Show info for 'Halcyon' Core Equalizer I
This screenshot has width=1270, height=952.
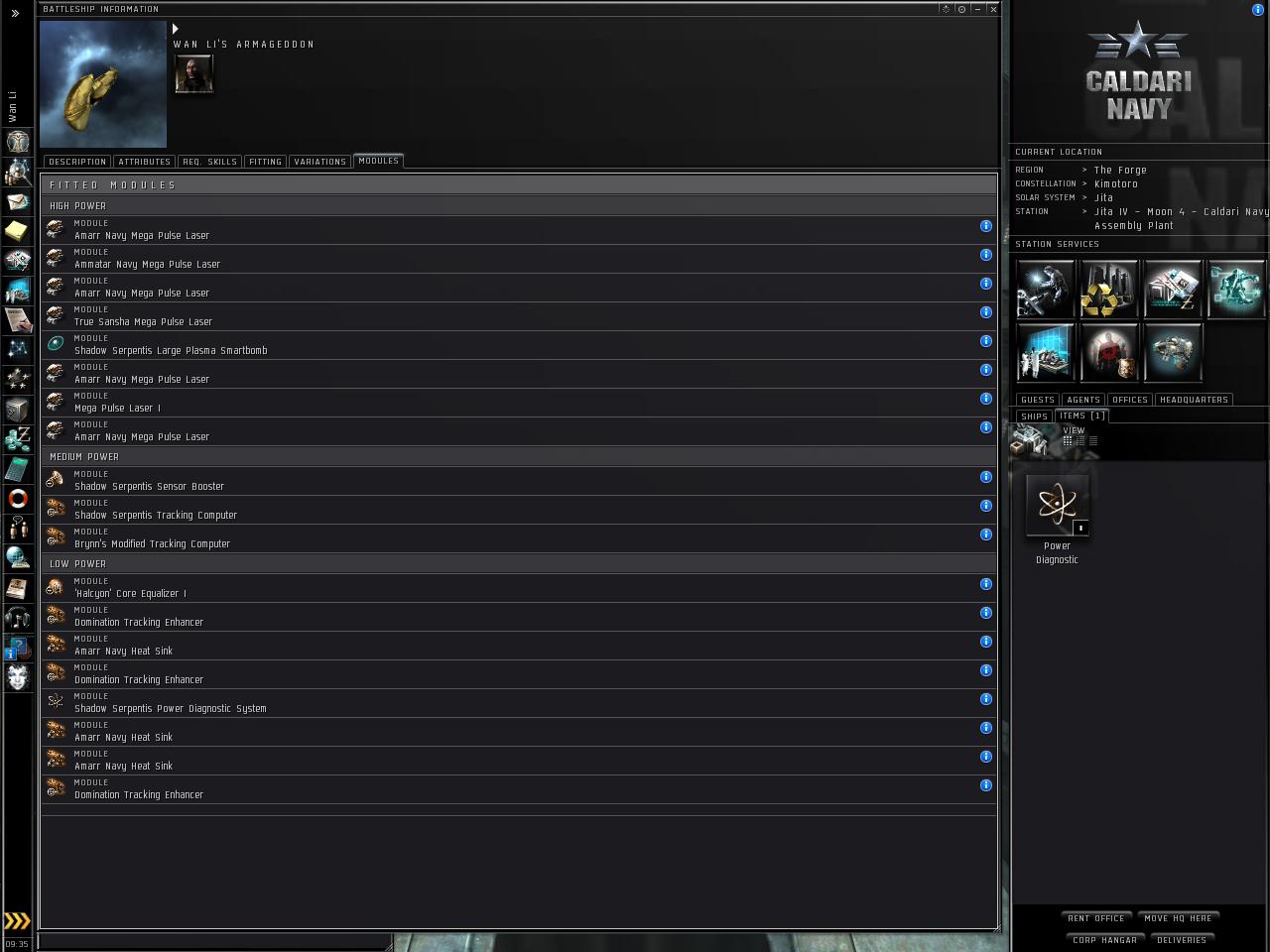coord(986,584)
